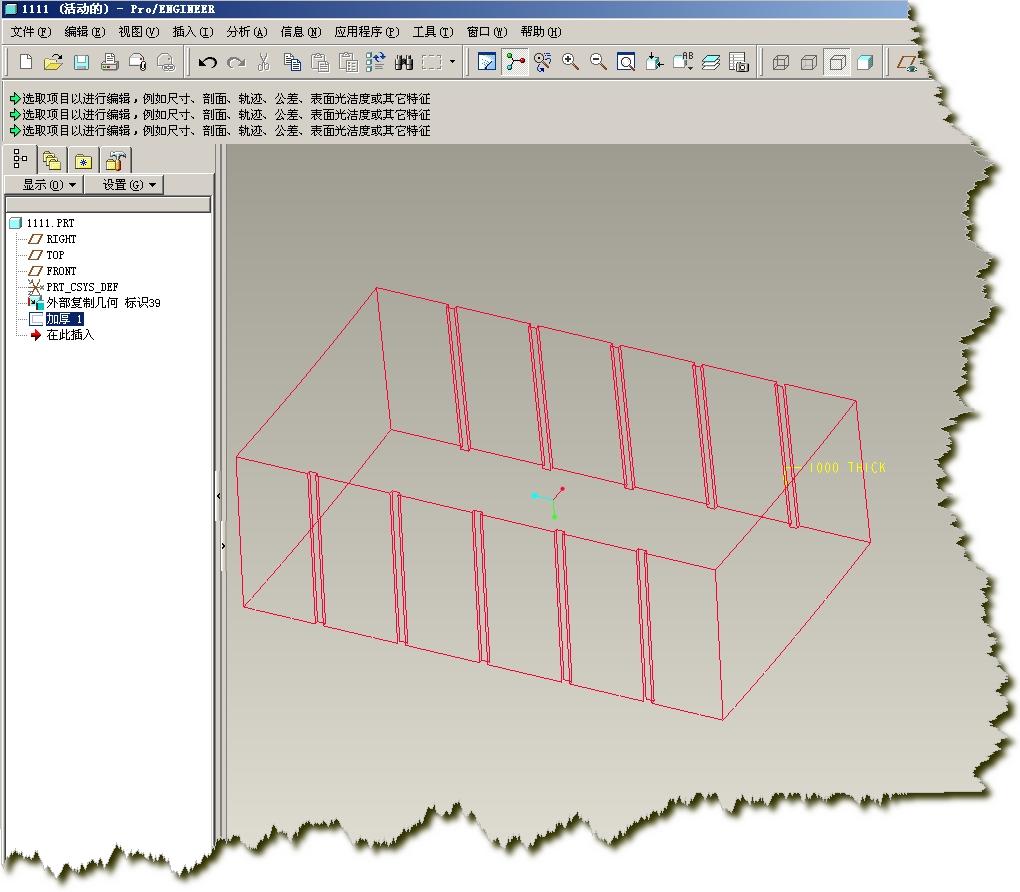Collapse navigator with upper sash arrow

[219, 496]
